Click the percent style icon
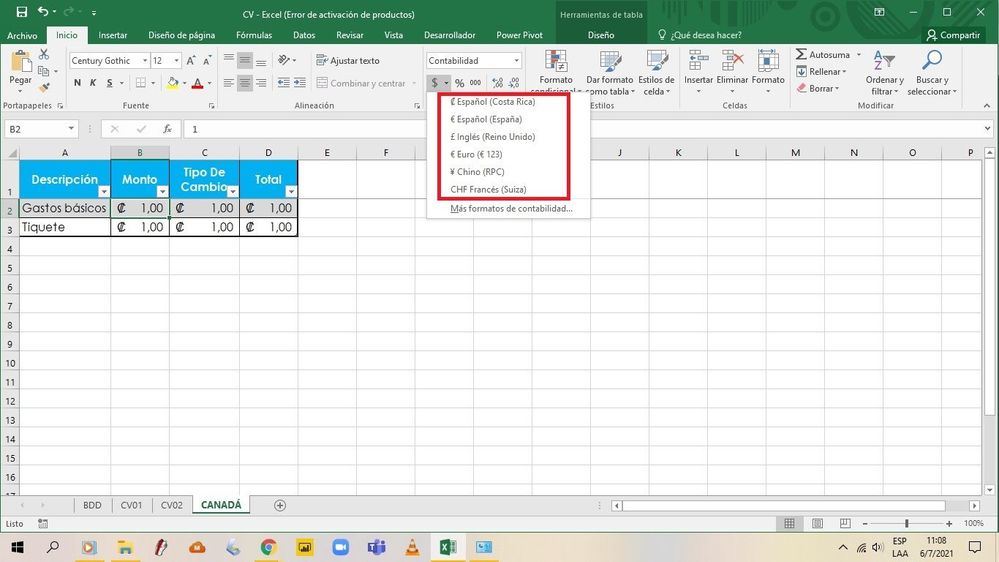Screen dimensions: 999x562 [459, 83]
